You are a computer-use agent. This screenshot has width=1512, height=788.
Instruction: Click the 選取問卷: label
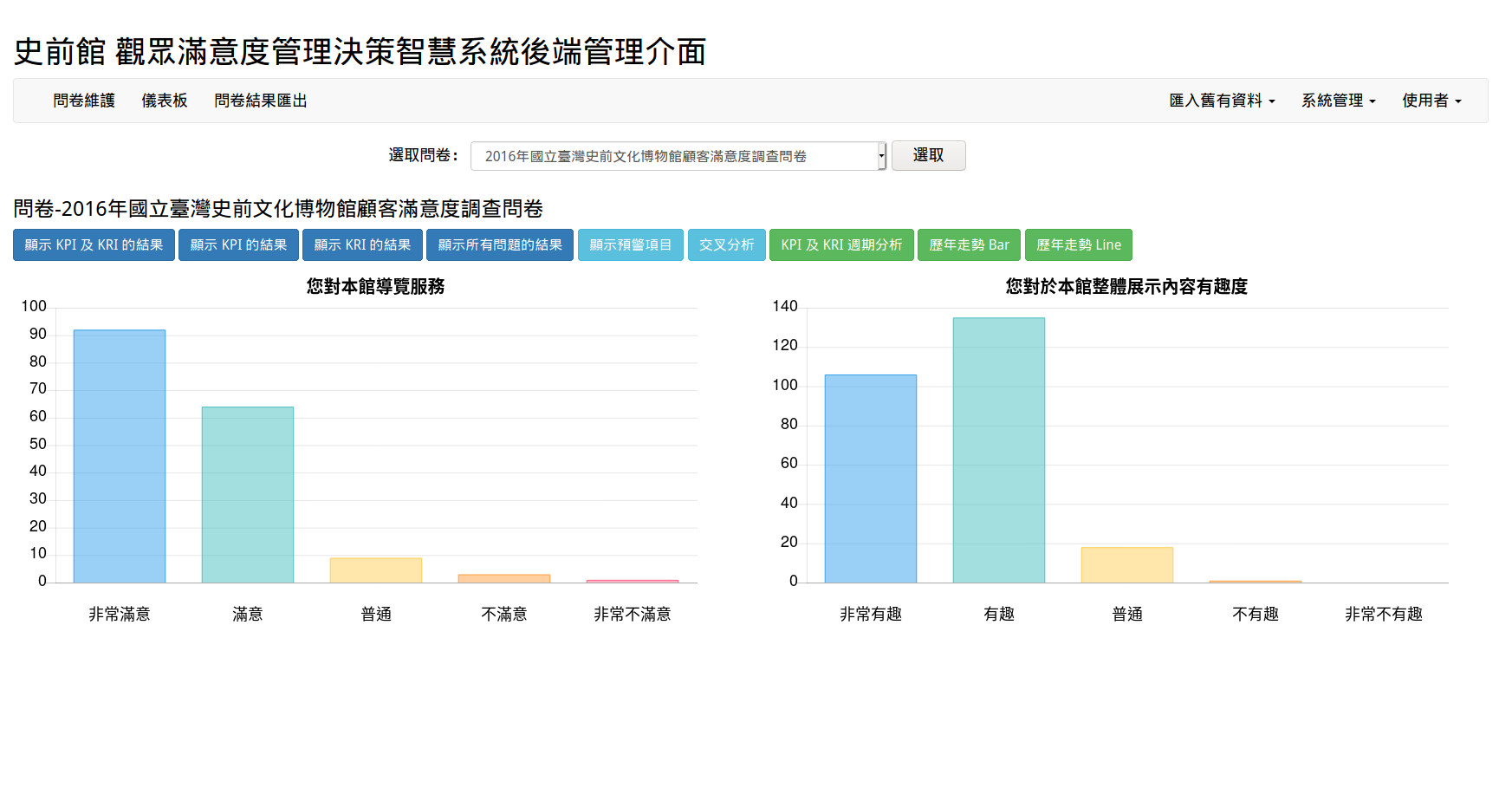423,155
